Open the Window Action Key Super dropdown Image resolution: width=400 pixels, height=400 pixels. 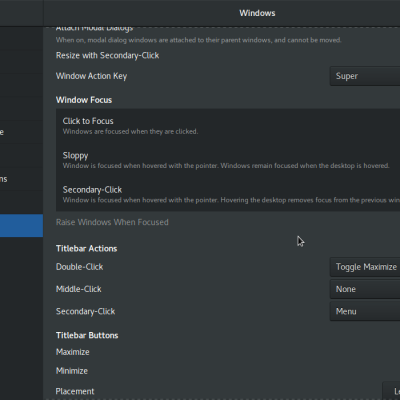pyautogui.click(x=365, y=76)
